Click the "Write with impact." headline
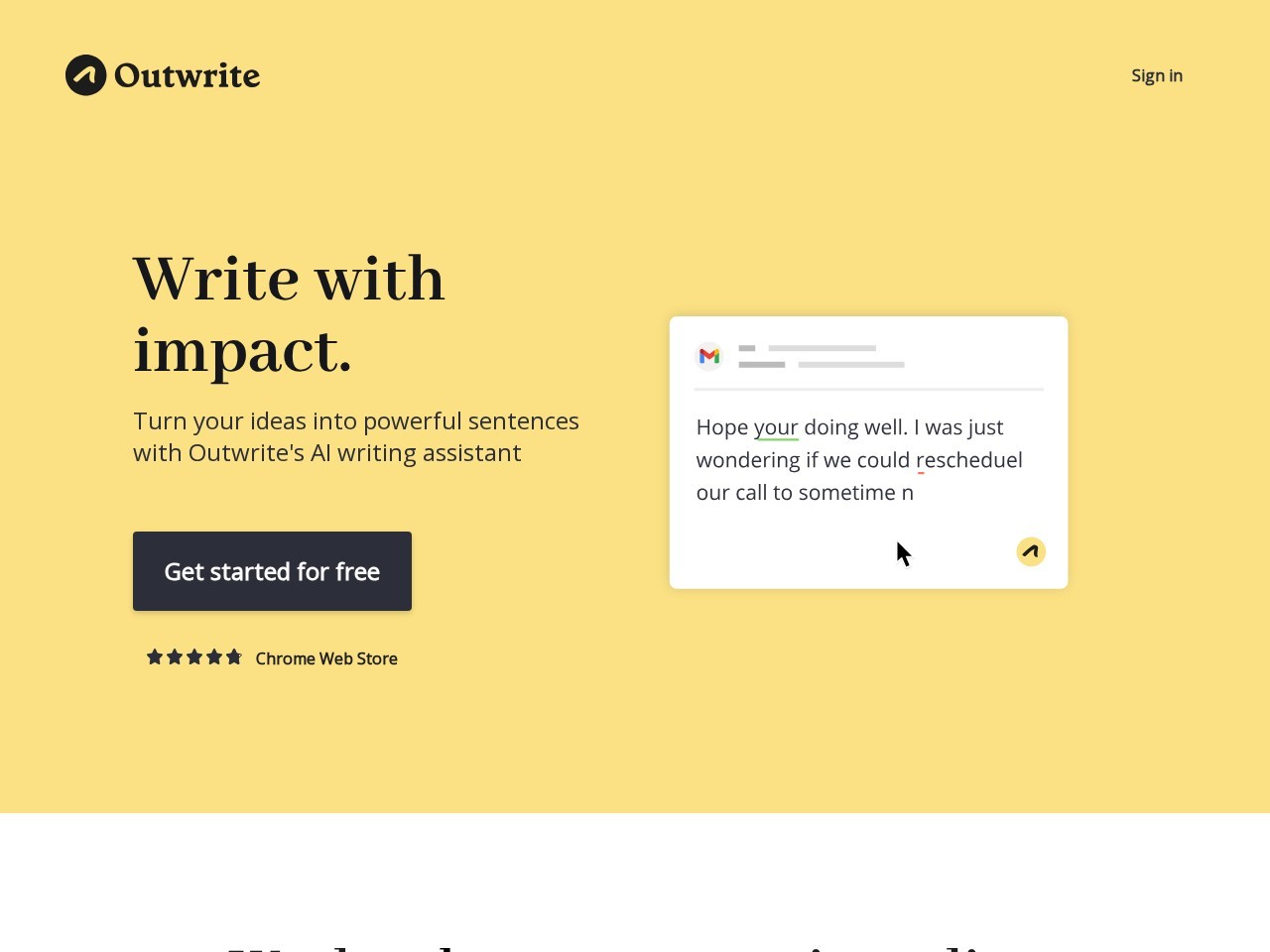 [x=290, y=313]
